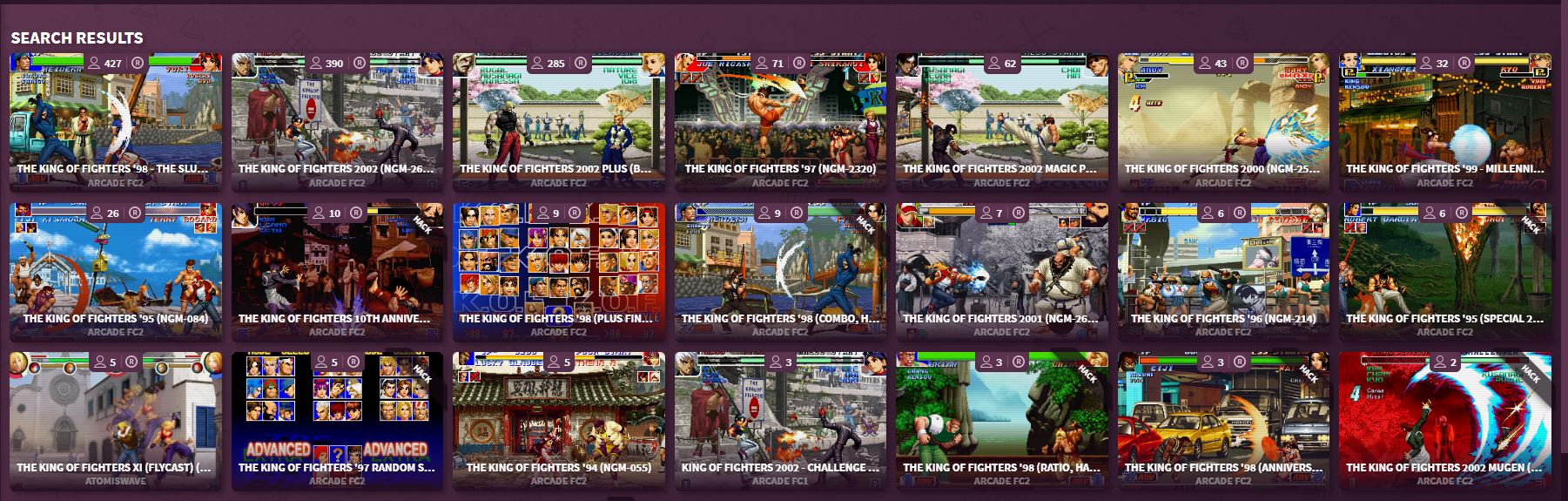This screenshot has height=501, width=1568.
Task: Click ATOMISWAVE label under KOF XI card
Action: [x=115, y=481]
